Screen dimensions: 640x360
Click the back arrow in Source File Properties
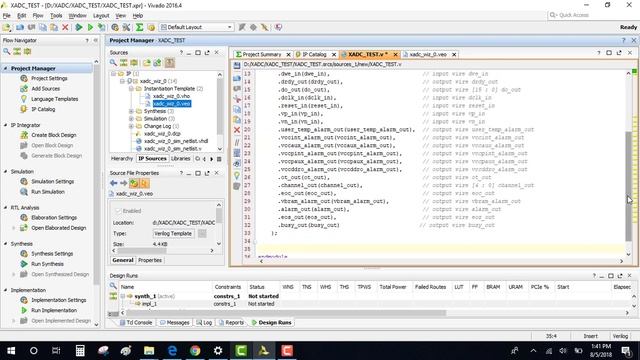(x=113, y=183)
